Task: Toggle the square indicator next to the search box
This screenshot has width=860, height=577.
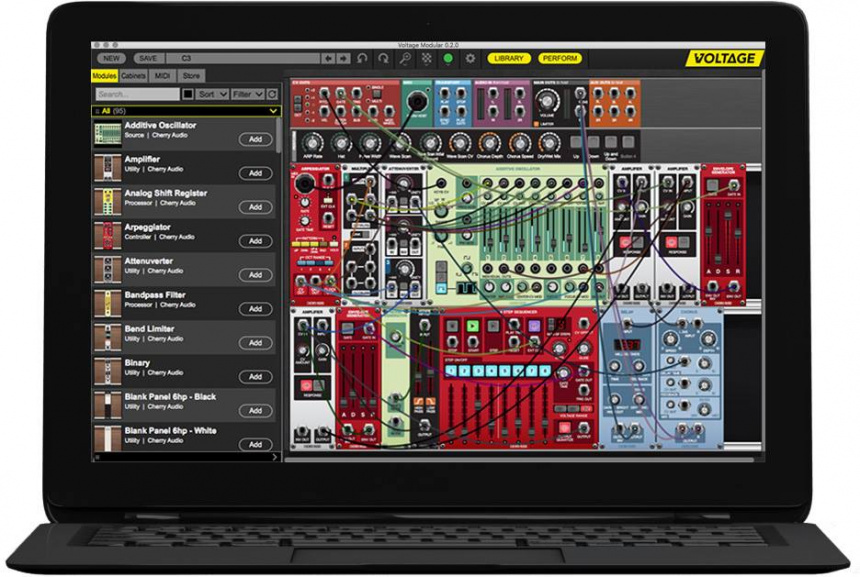Action: point(187,94)
